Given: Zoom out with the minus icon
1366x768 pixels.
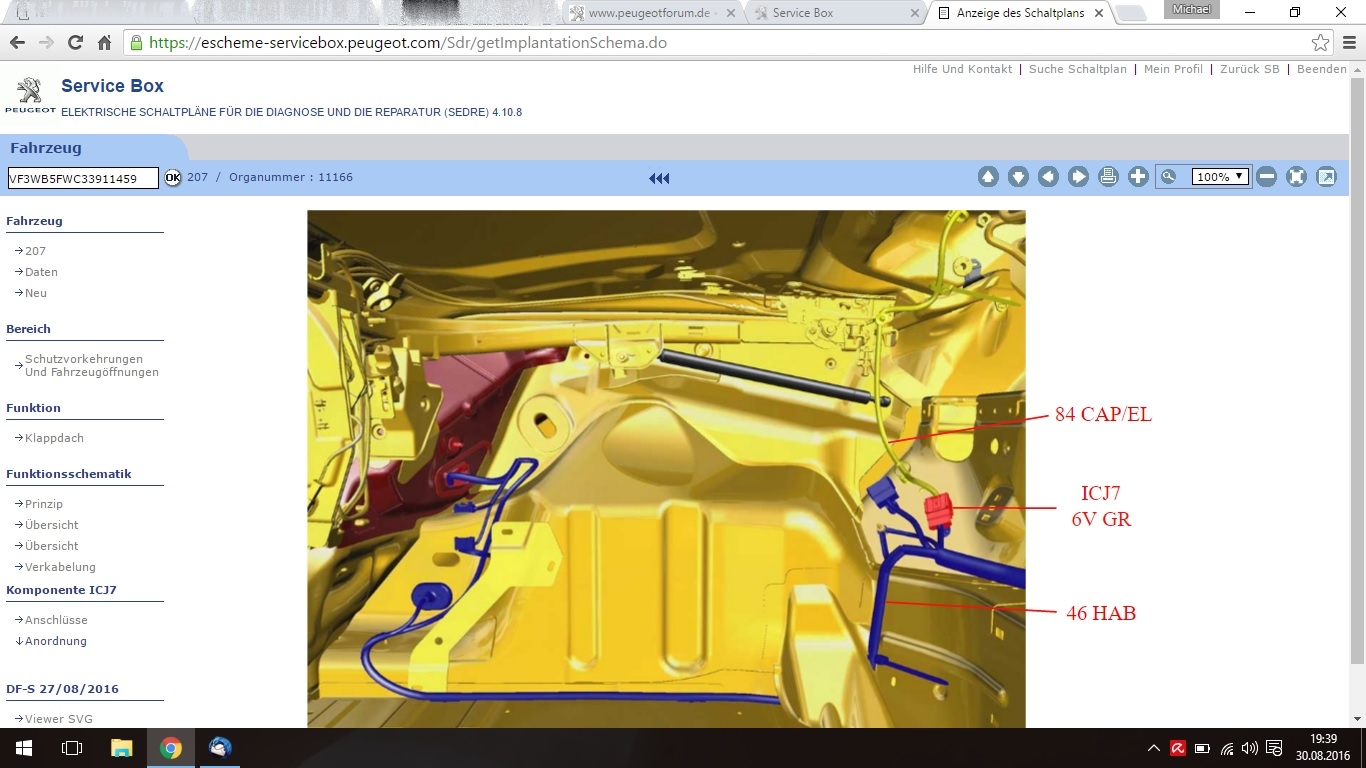Looking at the screenshot, I should click(x=1267, y=177).
